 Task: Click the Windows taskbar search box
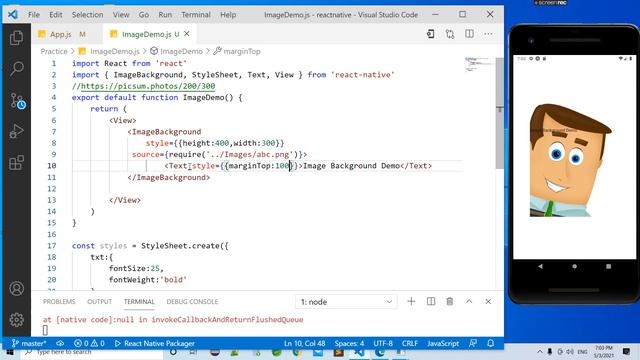coord(91,352)
